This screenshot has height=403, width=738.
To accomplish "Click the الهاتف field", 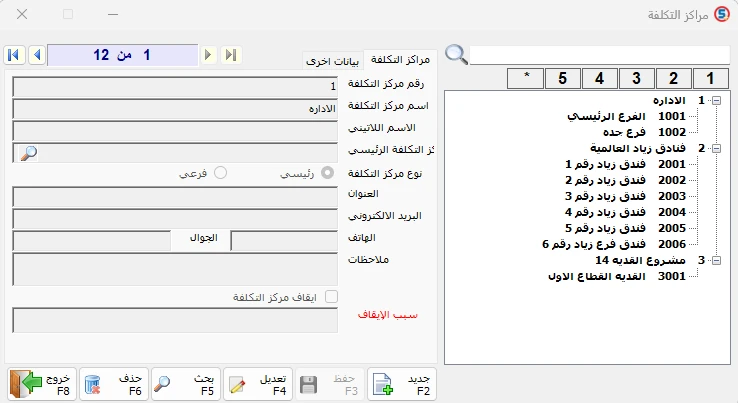I will pyautogui.click(x=284, y=241).
